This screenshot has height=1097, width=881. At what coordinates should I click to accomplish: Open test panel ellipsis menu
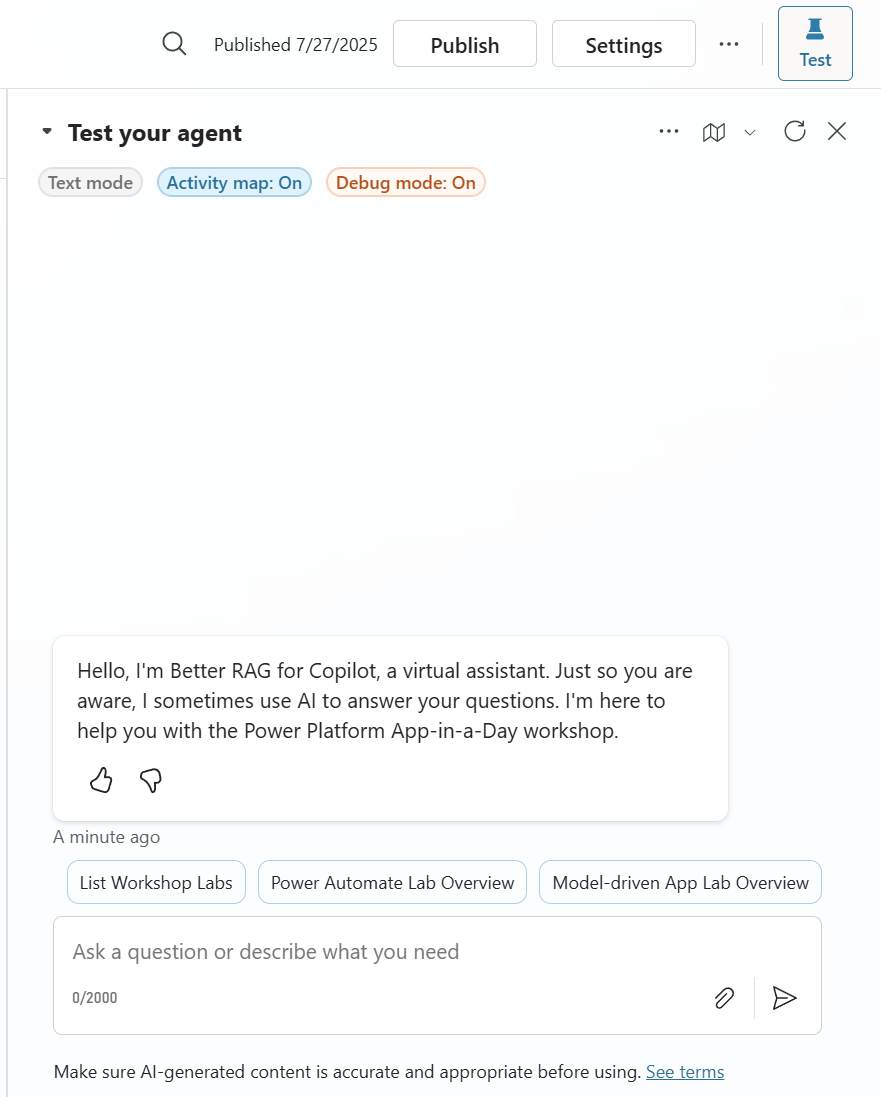(x=668, y=132)
